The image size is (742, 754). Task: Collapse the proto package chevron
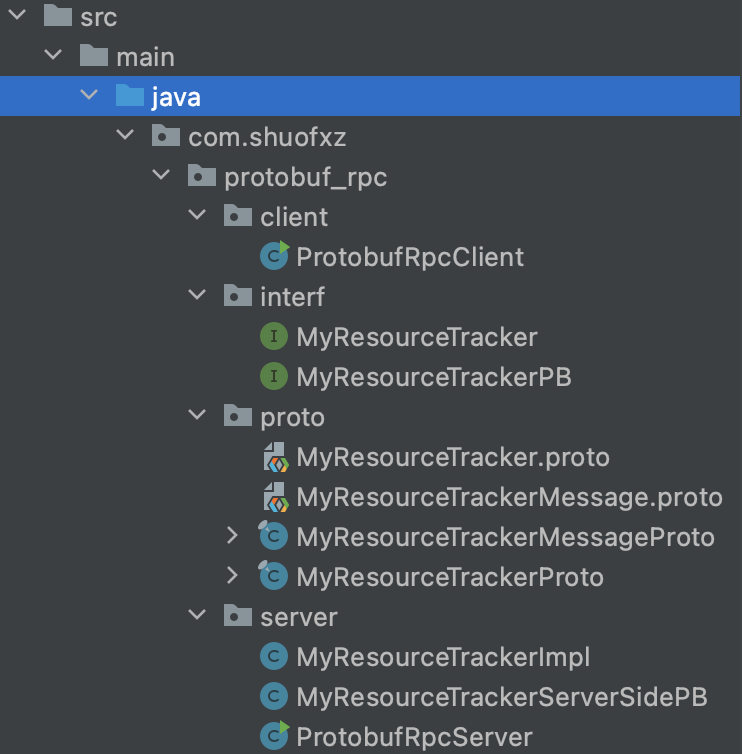pos(198,415)
